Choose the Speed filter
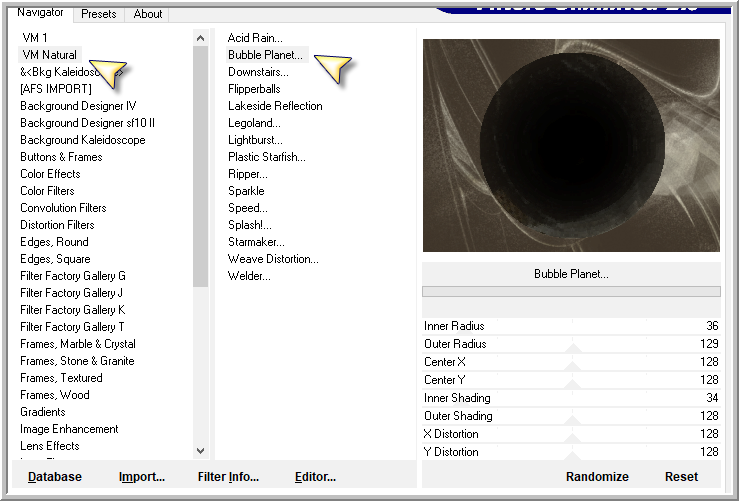The height and width of the screenshot is (501, 739). 248,208
